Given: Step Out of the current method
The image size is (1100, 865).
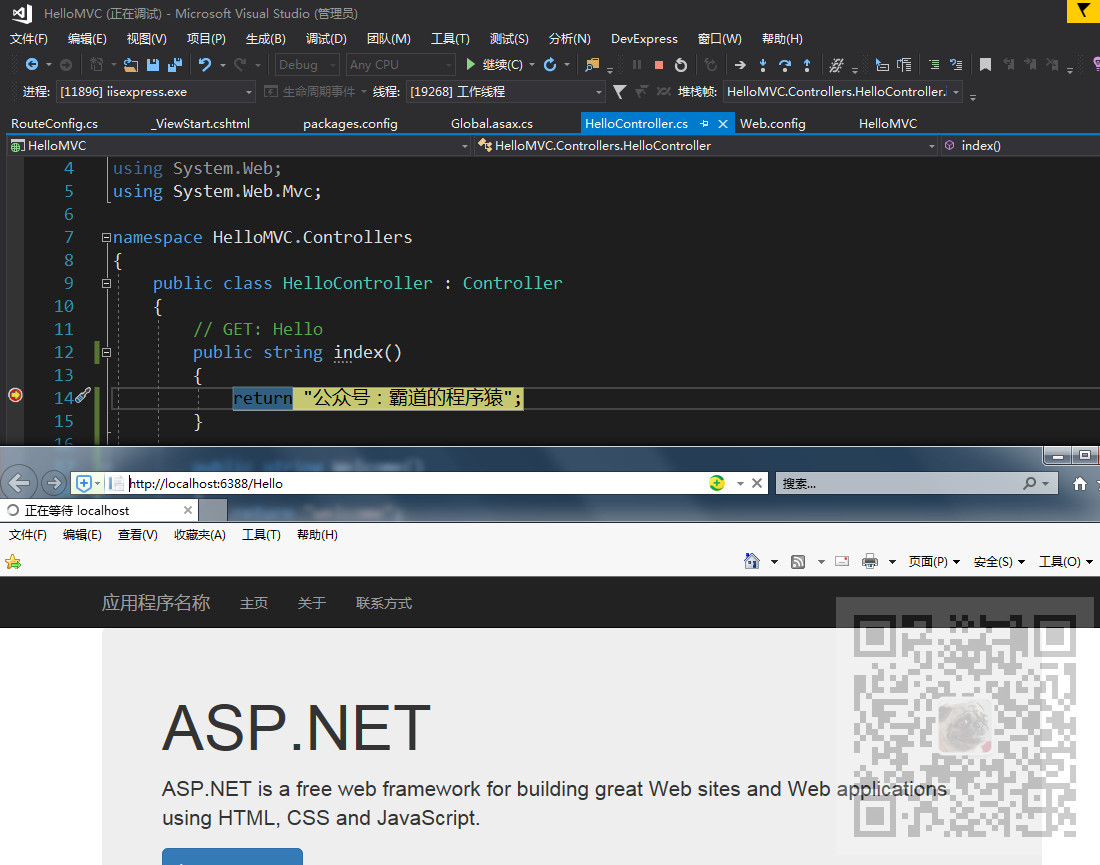Looking at the screenshot, I should 807,64.
